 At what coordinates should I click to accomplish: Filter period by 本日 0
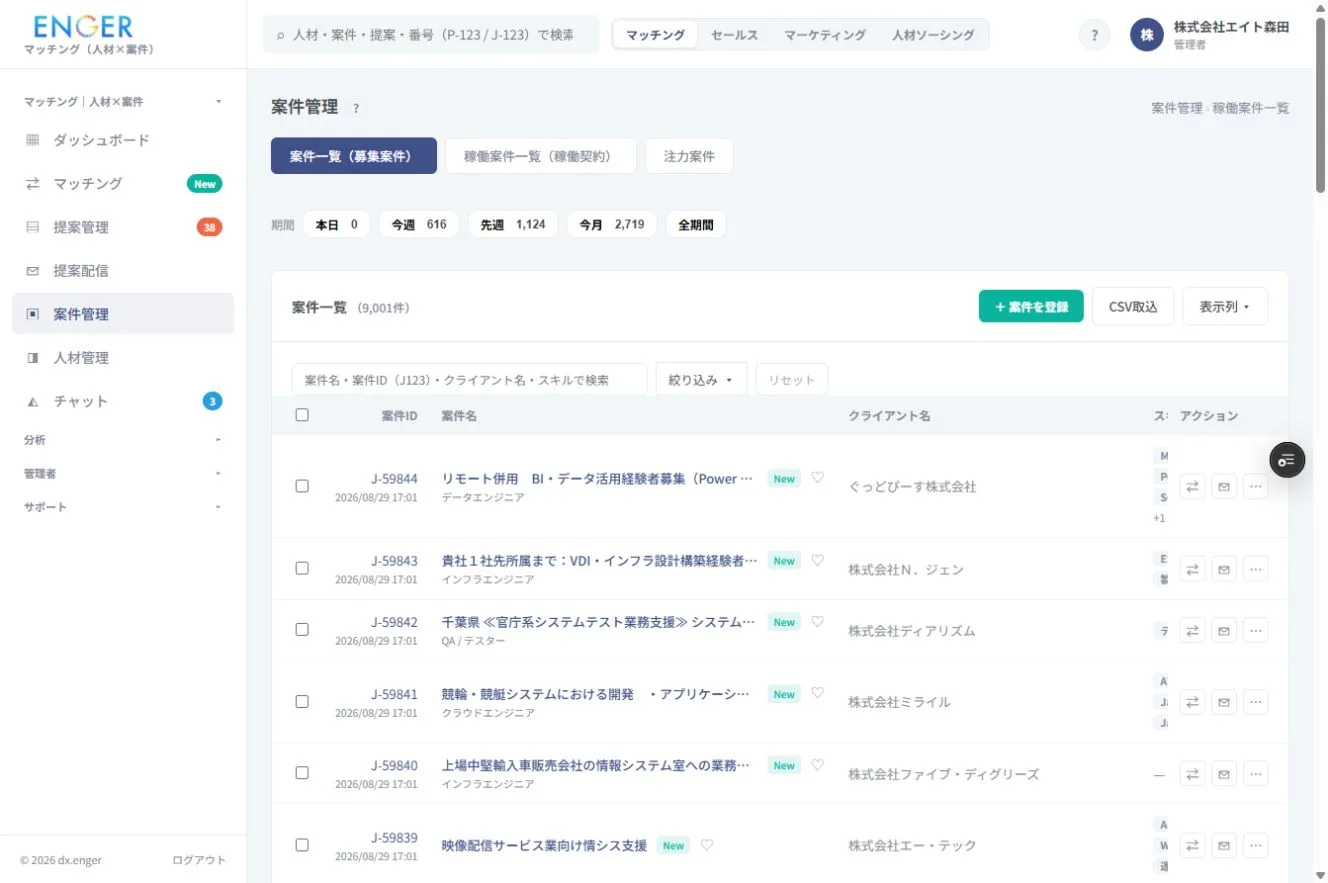click(337, 225)
